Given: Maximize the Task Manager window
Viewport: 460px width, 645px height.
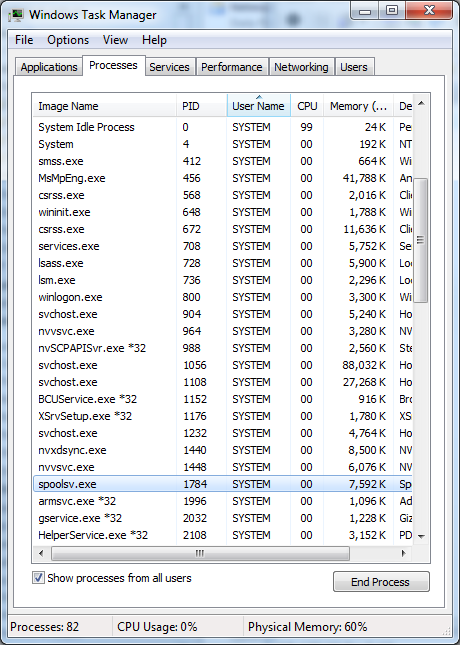Looking at the screenshot, I should click(x=392, y=12).
